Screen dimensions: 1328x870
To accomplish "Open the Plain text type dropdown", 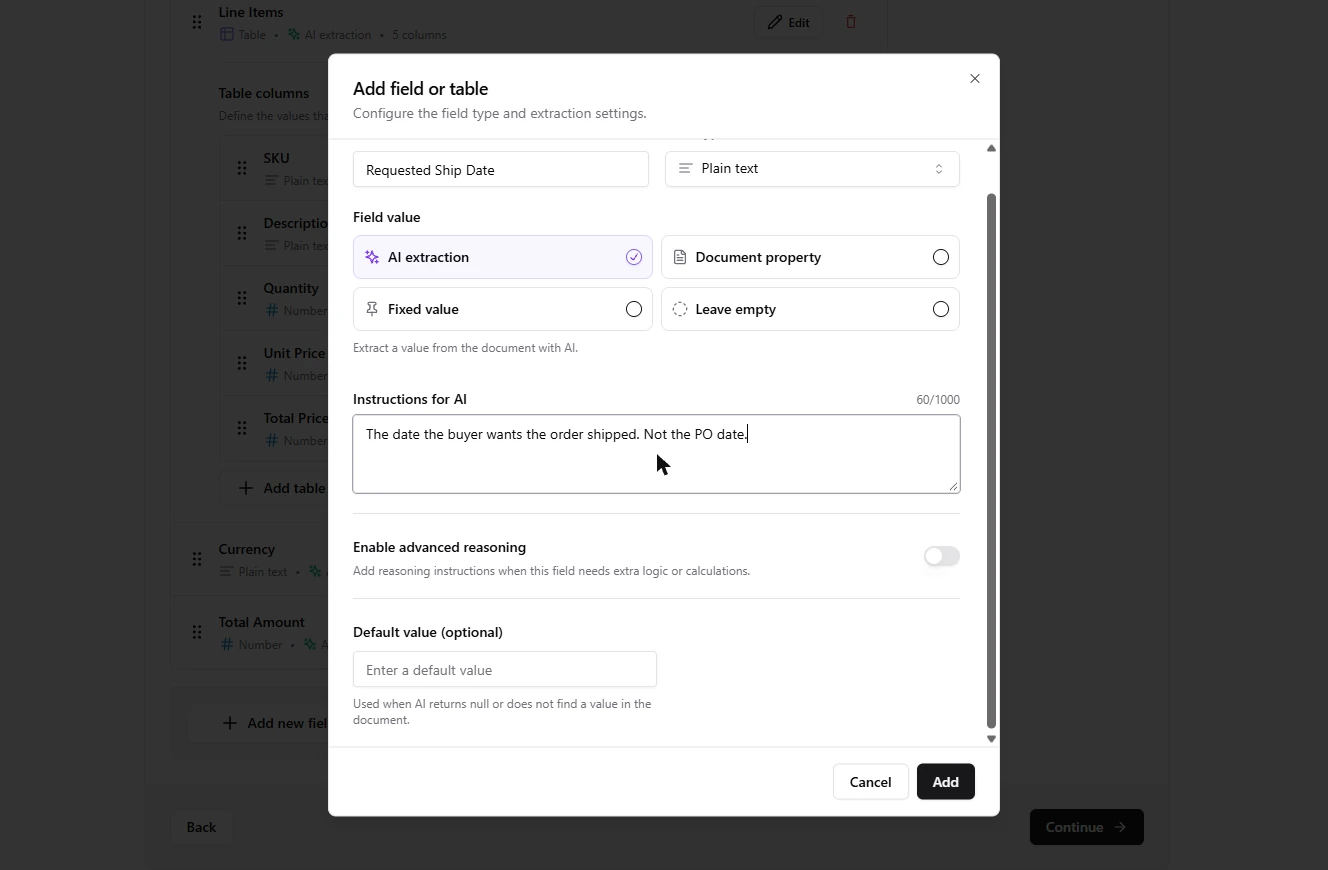I will pos(812,169).
